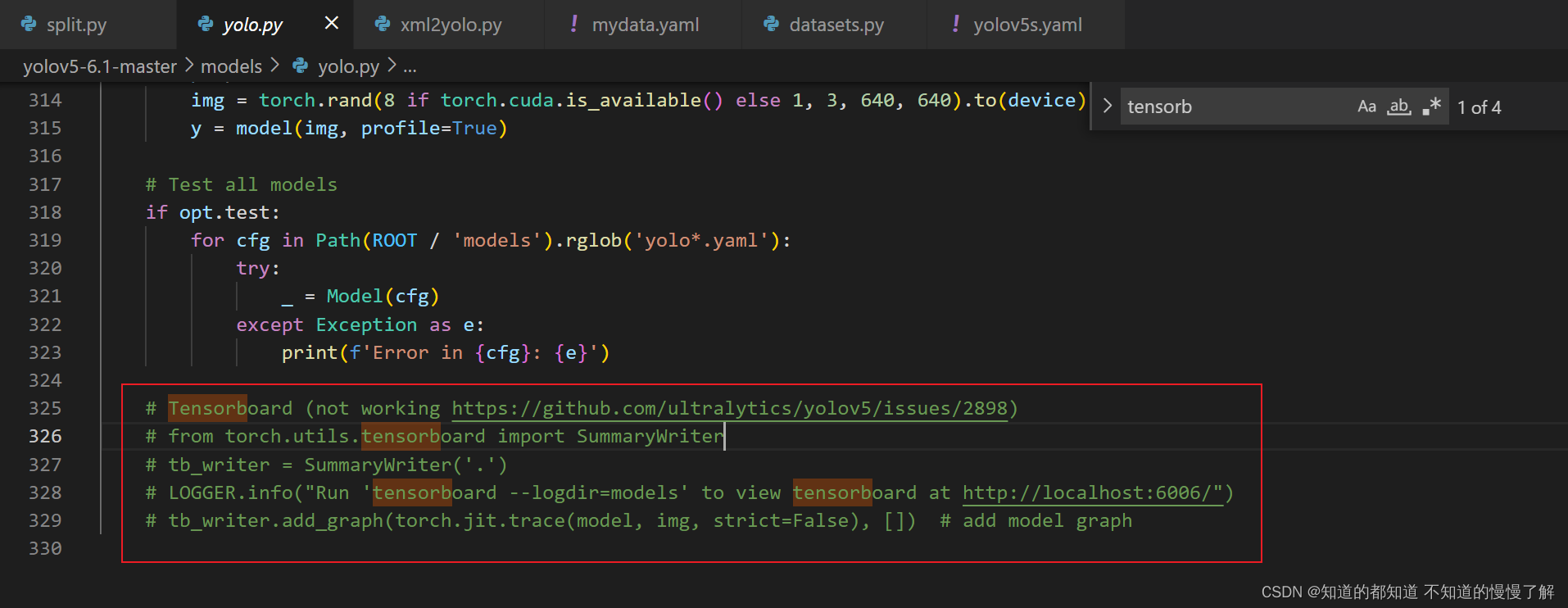Click 'try:' keyword on line 320
The height and width of the screenshot is (608, 1568).
(257, 268)
